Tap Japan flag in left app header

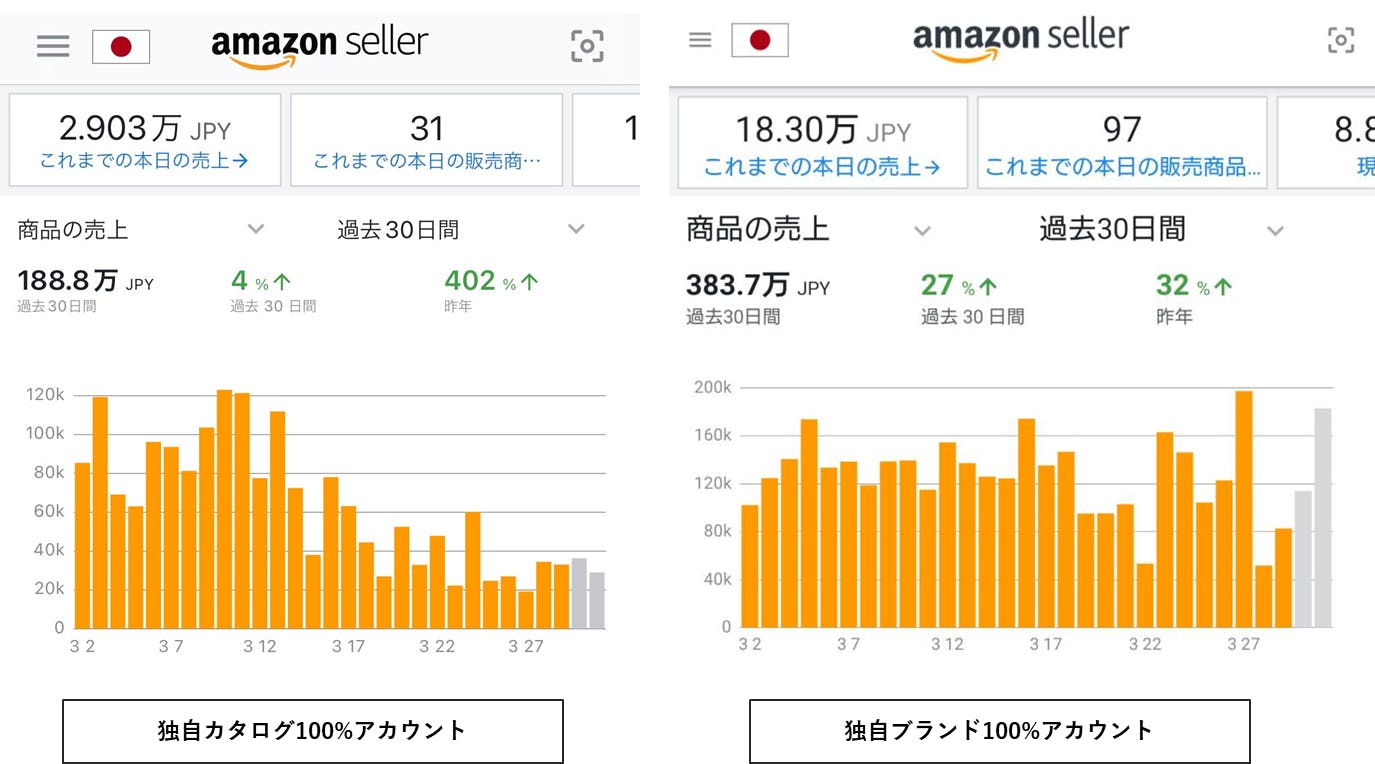pyautogui.click(x=121, y=47)
